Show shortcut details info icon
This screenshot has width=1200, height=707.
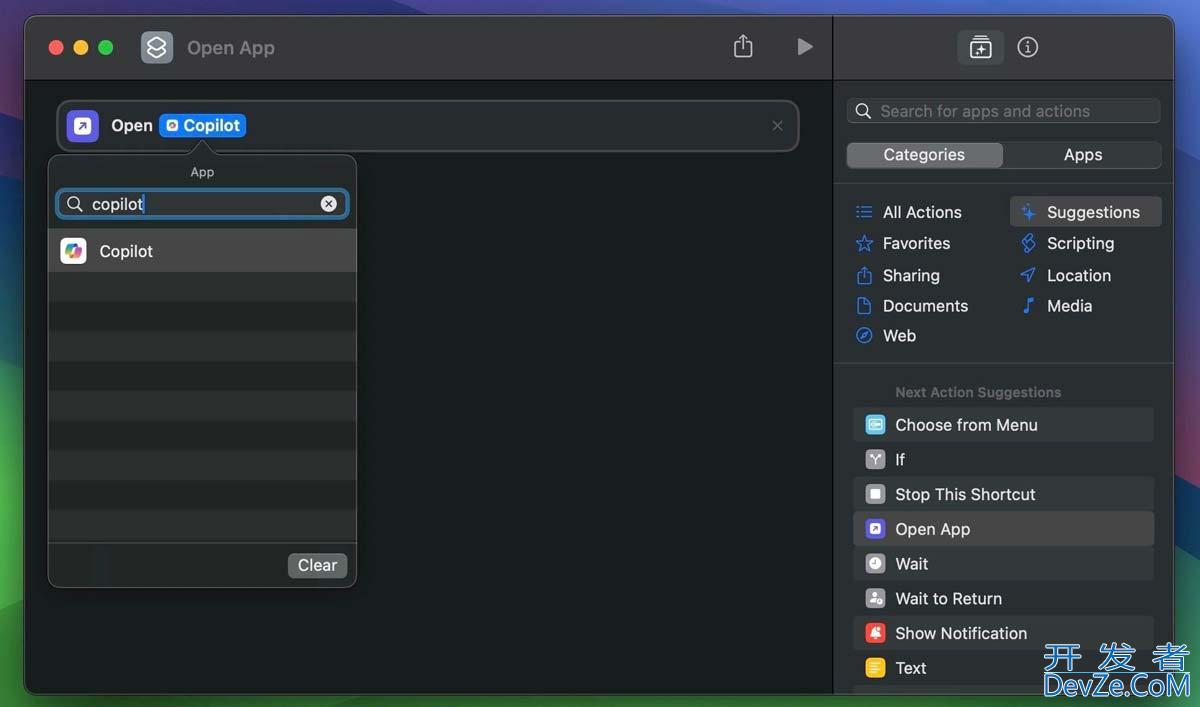[1028, 47]
